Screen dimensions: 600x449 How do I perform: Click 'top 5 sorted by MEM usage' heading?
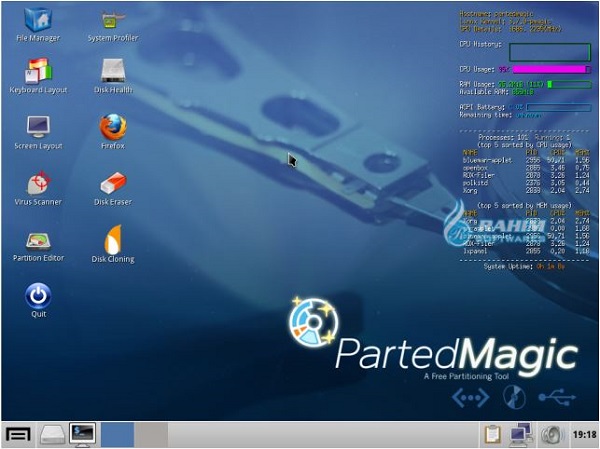pyautogui.click(x=524, y=206)
